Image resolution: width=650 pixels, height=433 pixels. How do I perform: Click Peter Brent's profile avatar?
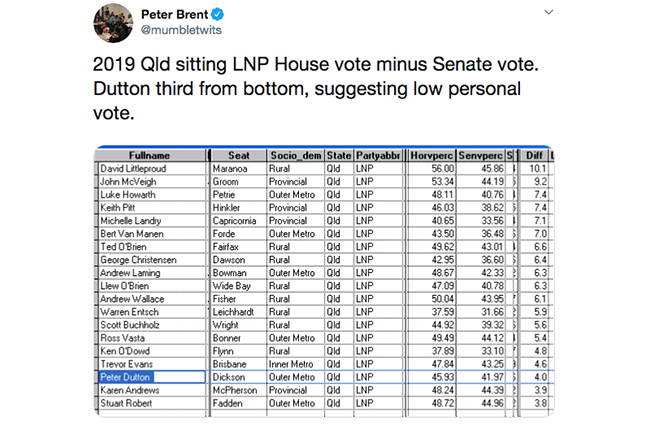tap(113, 23)
